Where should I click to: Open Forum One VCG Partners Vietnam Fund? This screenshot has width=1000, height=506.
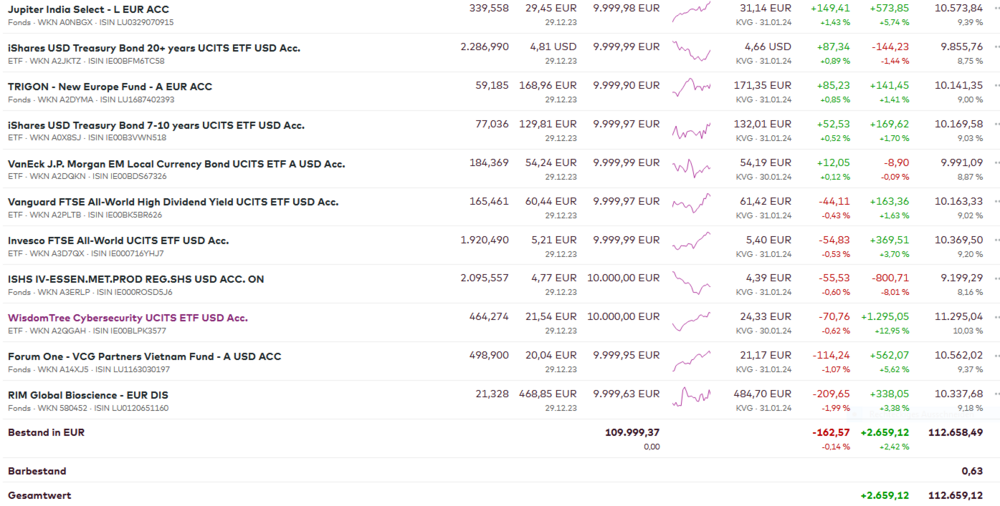pyautogui.click(x=145, y=356)
